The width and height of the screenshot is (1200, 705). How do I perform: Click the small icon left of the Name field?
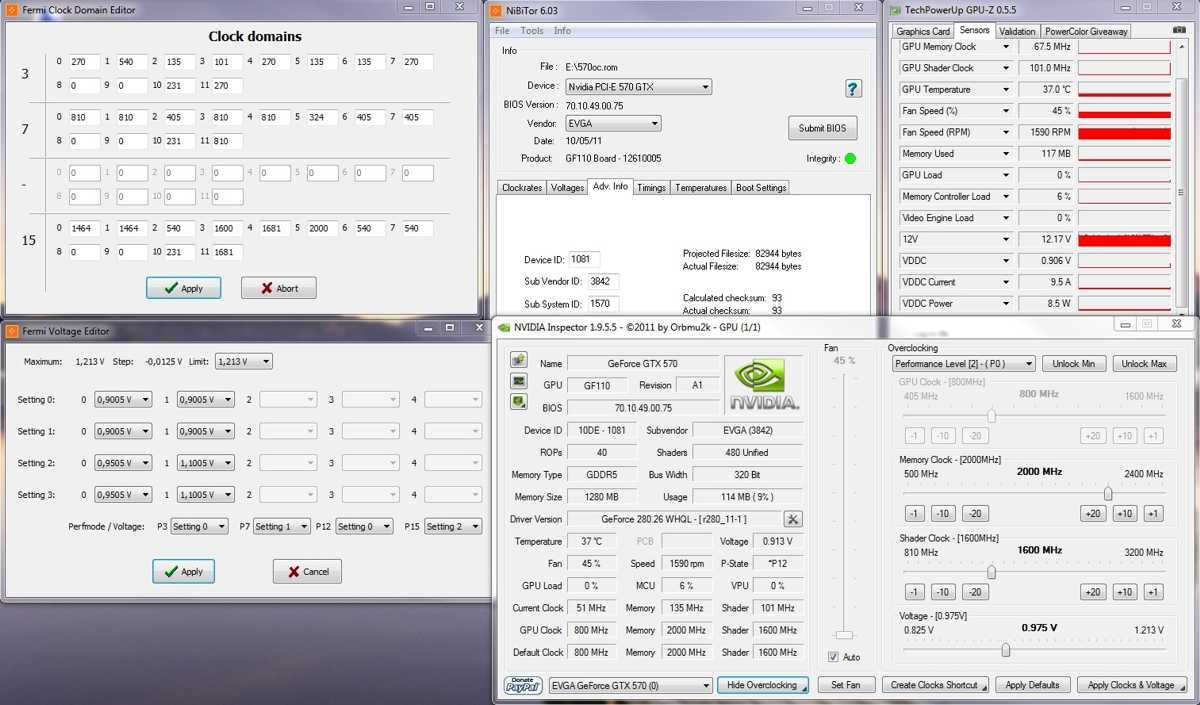(519, 360)
